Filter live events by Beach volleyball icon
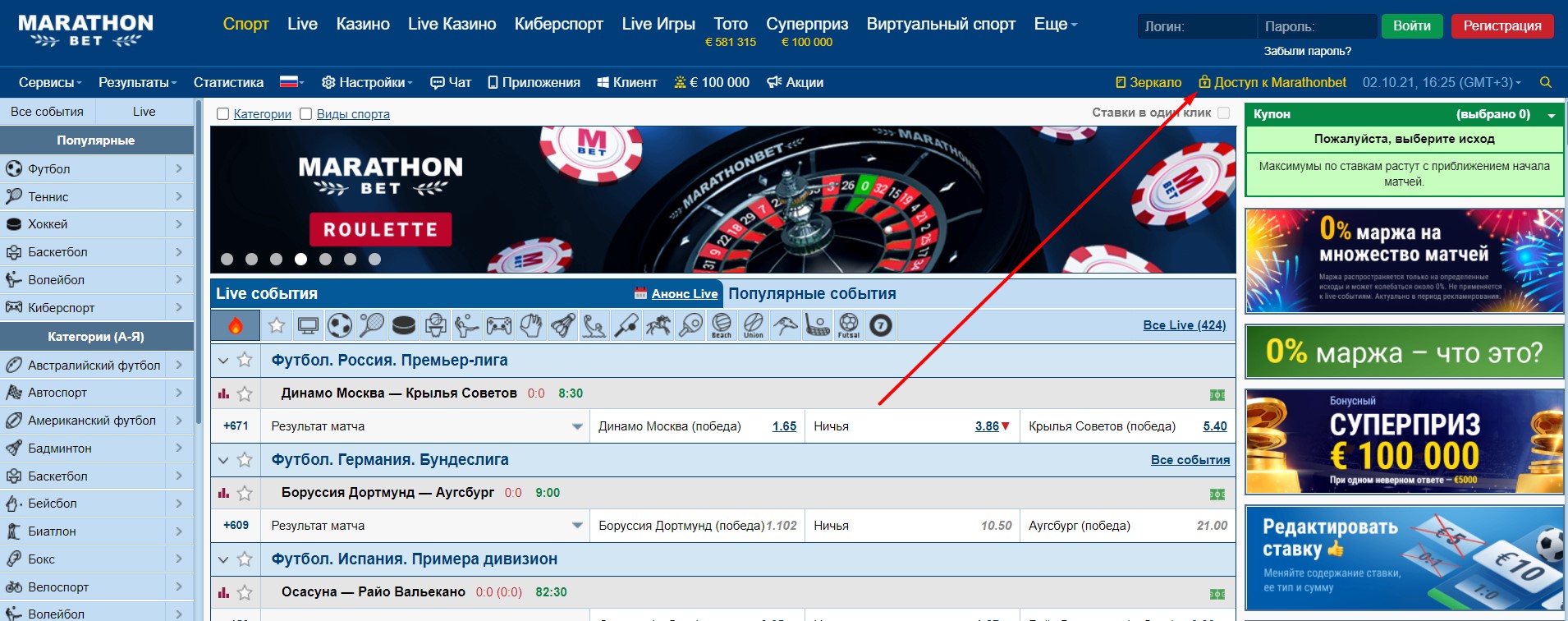1568x621 pixels. click(722, 326)
